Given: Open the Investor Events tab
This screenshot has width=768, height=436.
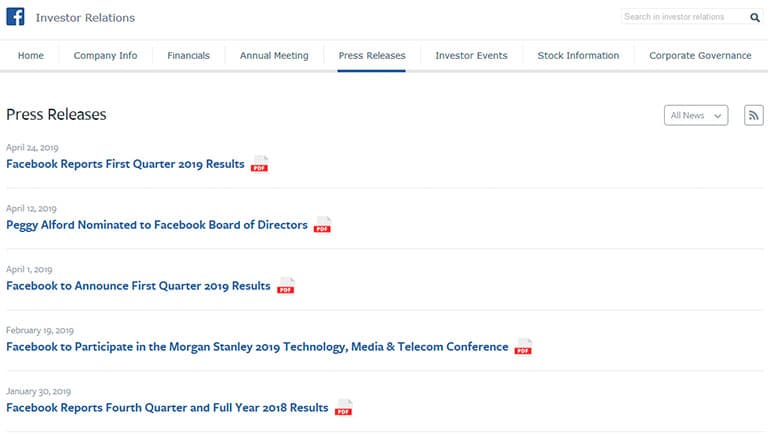Looking at the screenshot, I should click(x=471, y=55).
